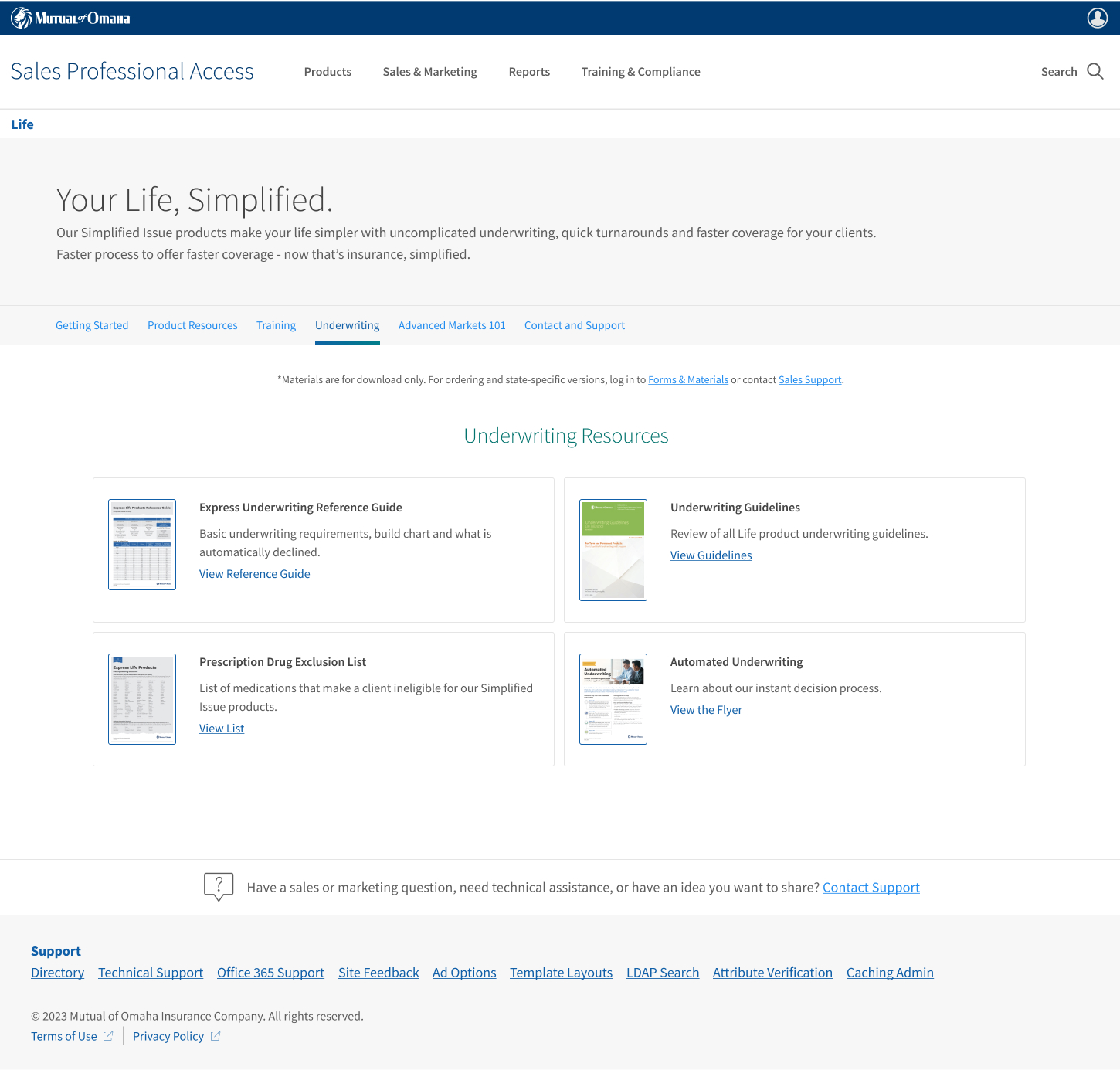Expand the Sales & Marketing menu
The image size is (1120, 1070).
pos(429,72)
